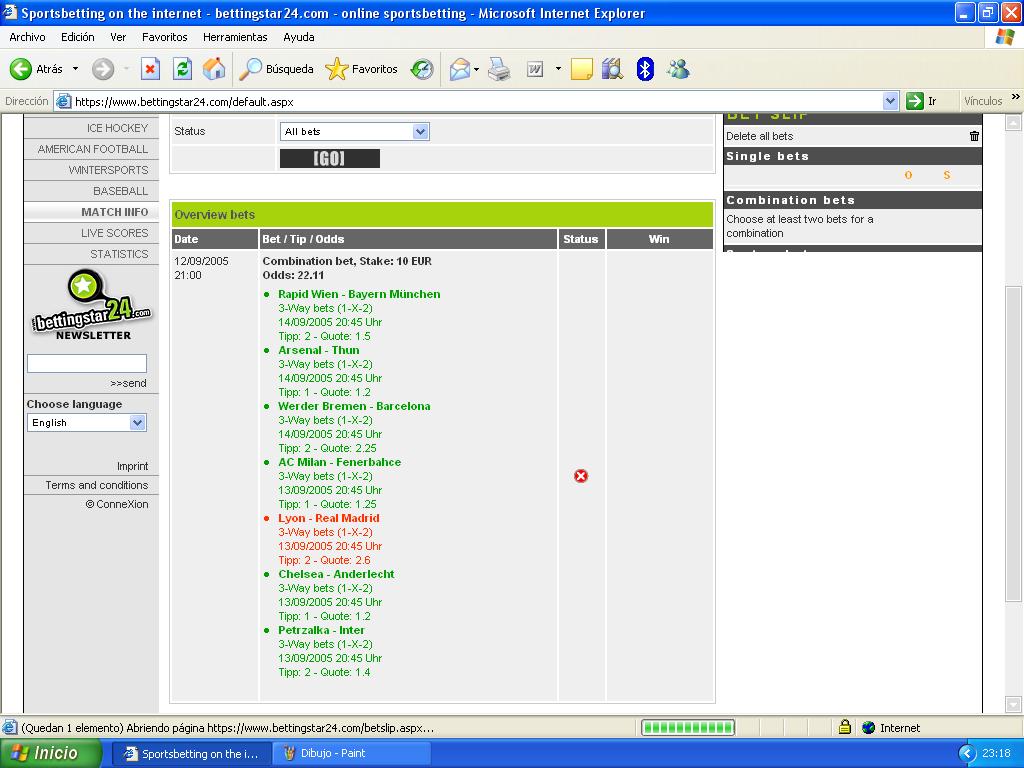This screenshot has width=1024, height=768.
Task: Click the Word edit icon
Action: [535, 69]
